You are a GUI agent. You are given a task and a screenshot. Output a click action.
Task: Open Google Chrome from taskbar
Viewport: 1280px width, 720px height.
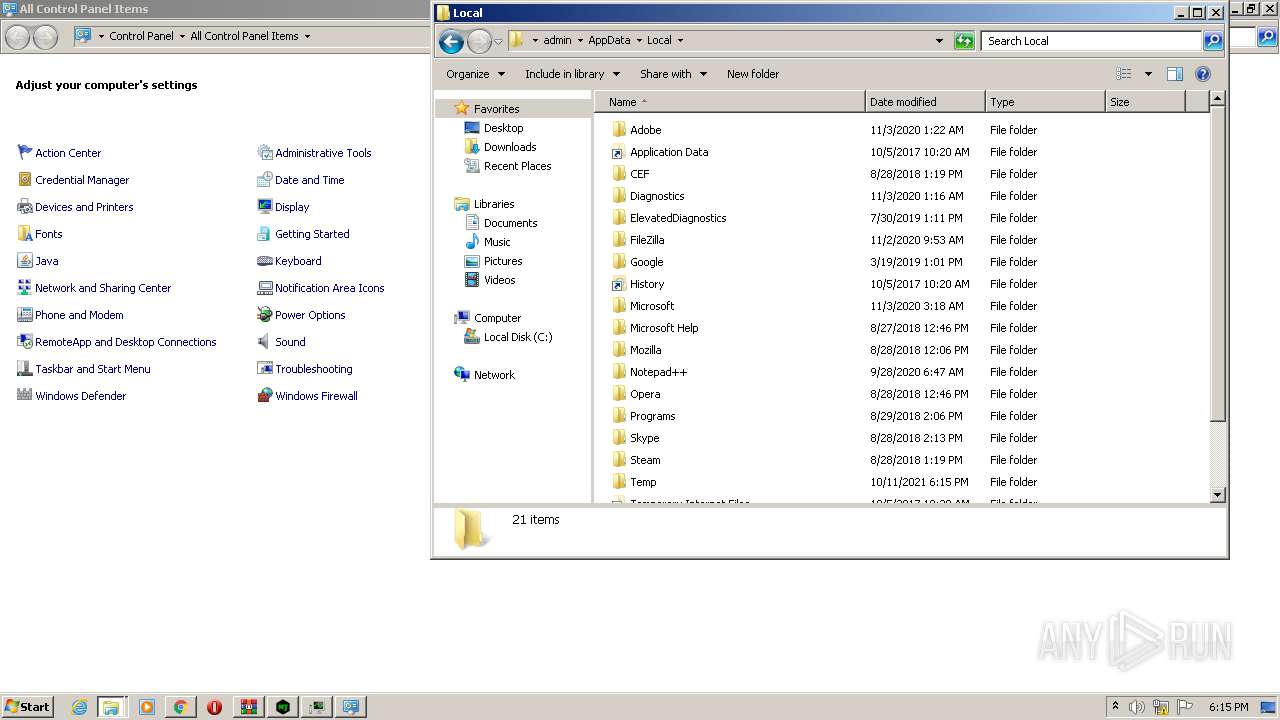(180, 707)
